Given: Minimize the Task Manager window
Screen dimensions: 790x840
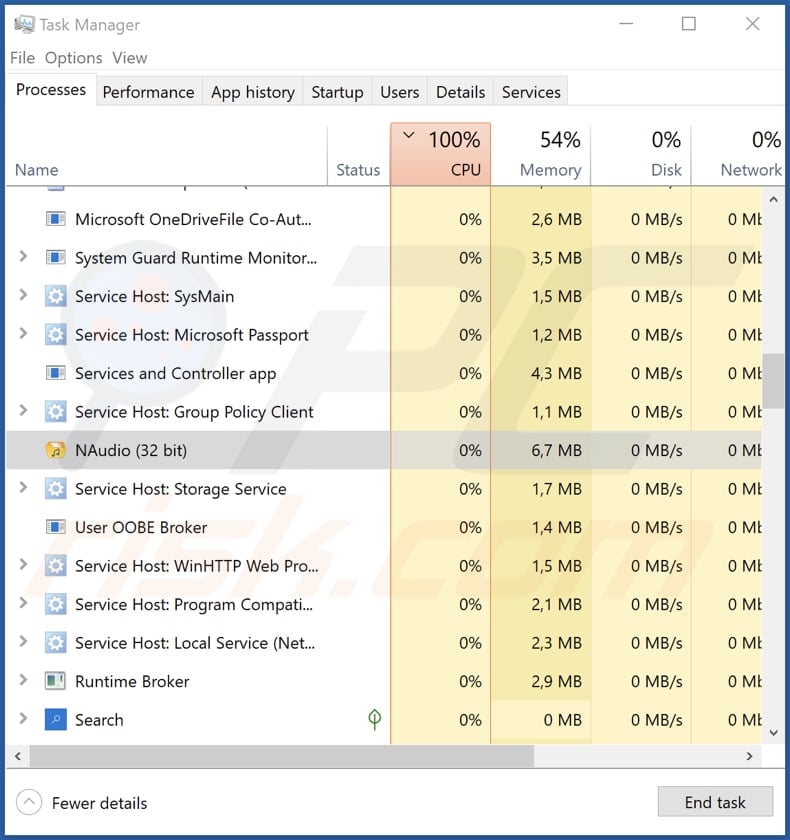Looking at the screenshot, I should (x=626, y=24).
